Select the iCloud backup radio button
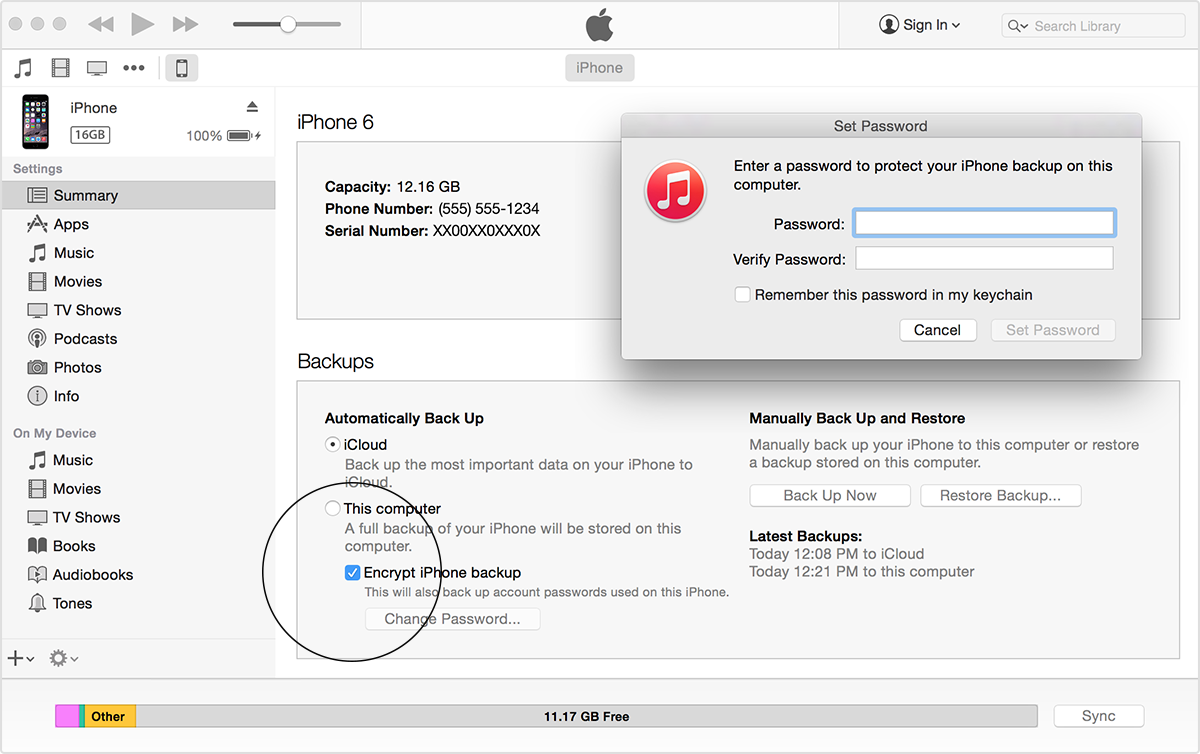The image size is (1200, 754). (x=332, y=445)
